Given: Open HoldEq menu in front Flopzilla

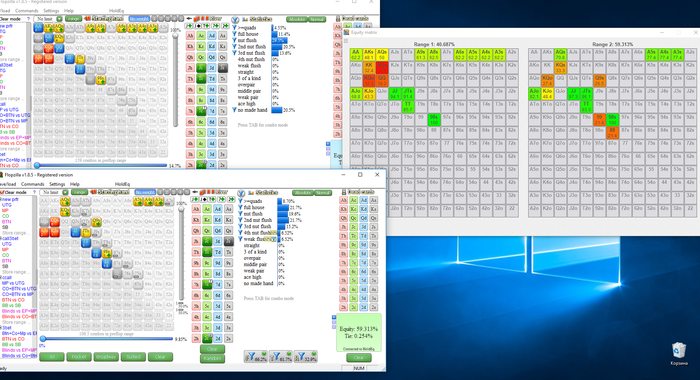Looking at the screenshot, I should 122,184.
